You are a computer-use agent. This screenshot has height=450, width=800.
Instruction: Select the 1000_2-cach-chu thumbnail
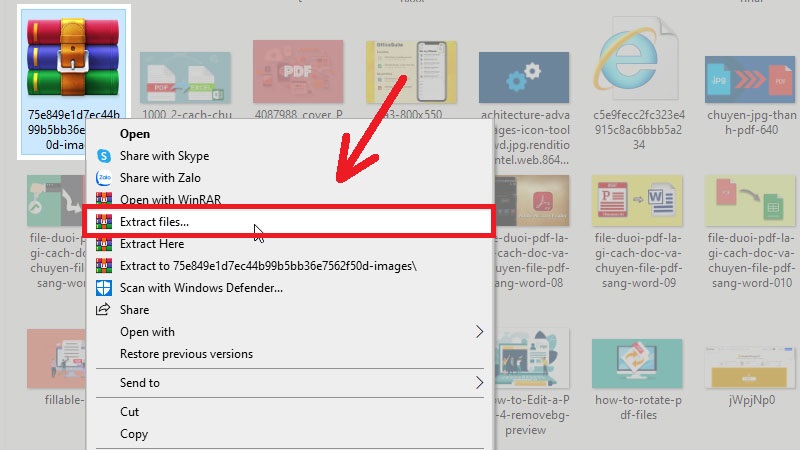pyautogui.click(x=185, y=78)
